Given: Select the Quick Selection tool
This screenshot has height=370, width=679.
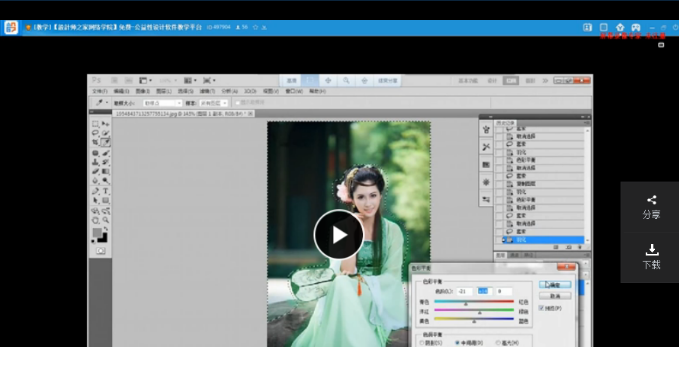Looking at the screenshot, I should point(105,133).
